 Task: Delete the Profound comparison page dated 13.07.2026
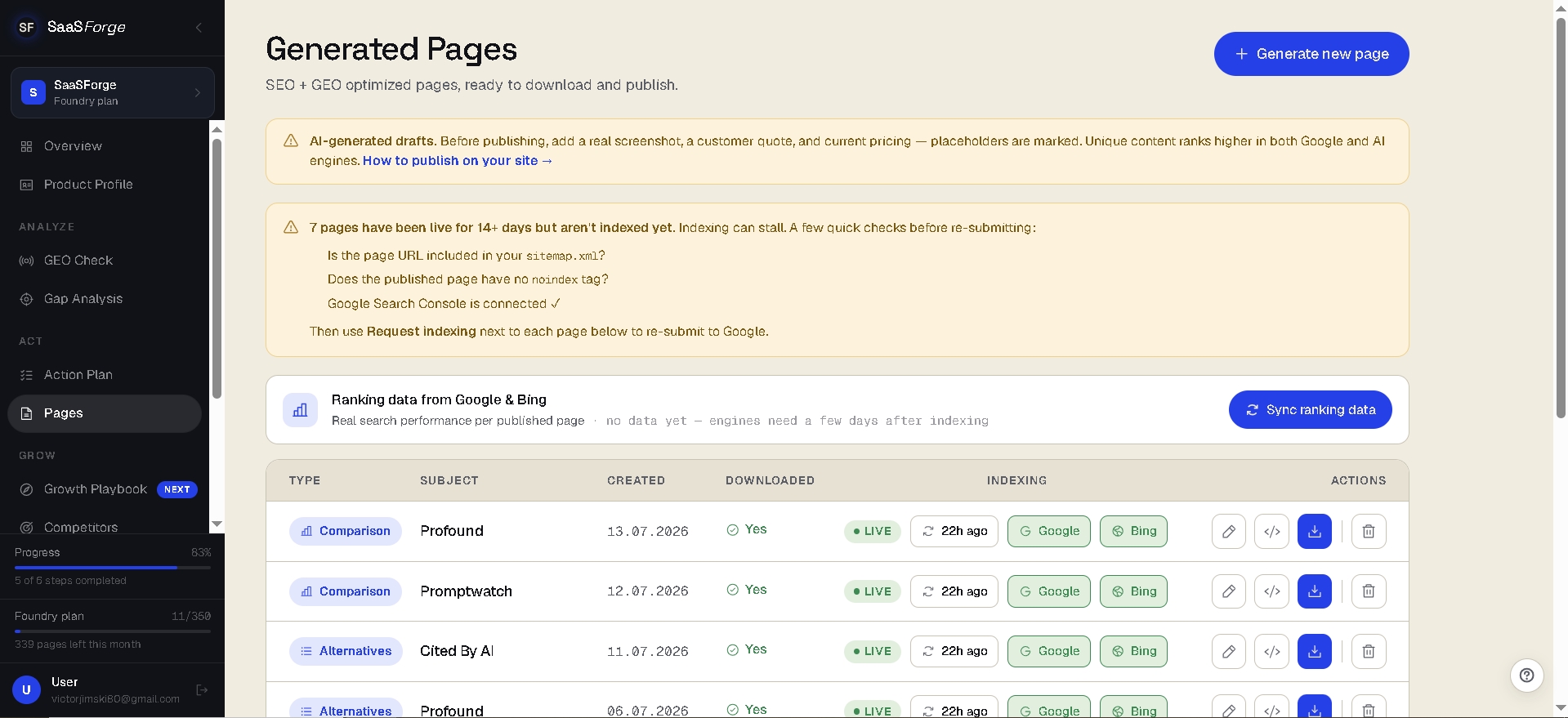1369,531
